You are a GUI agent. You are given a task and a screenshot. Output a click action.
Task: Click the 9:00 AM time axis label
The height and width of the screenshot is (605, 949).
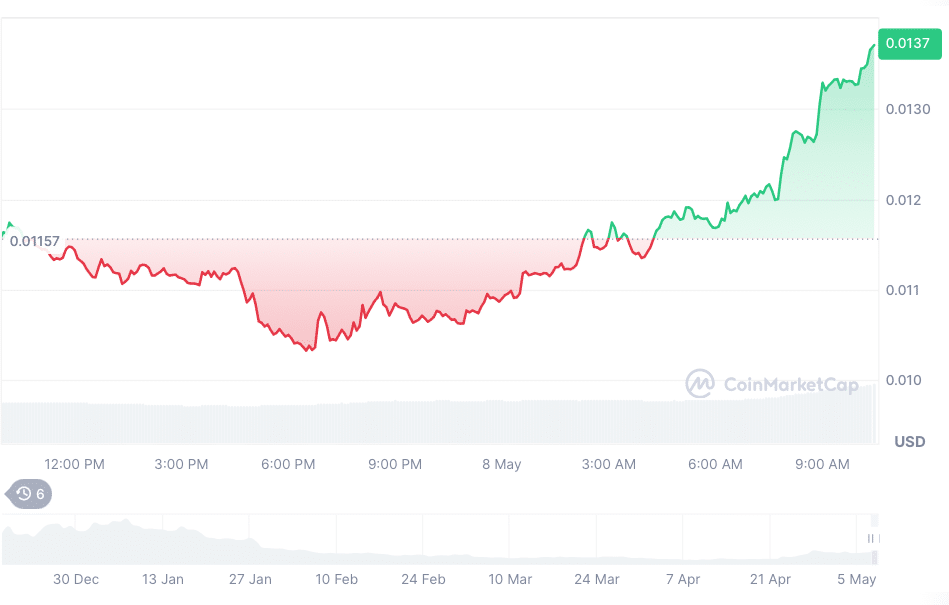pos(822,464)
